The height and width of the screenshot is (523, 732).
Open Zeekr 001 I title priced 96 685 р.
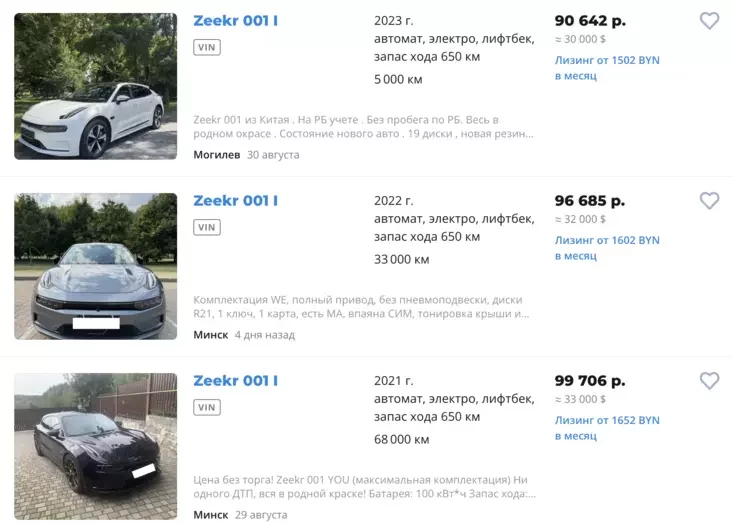coord(235,201)
